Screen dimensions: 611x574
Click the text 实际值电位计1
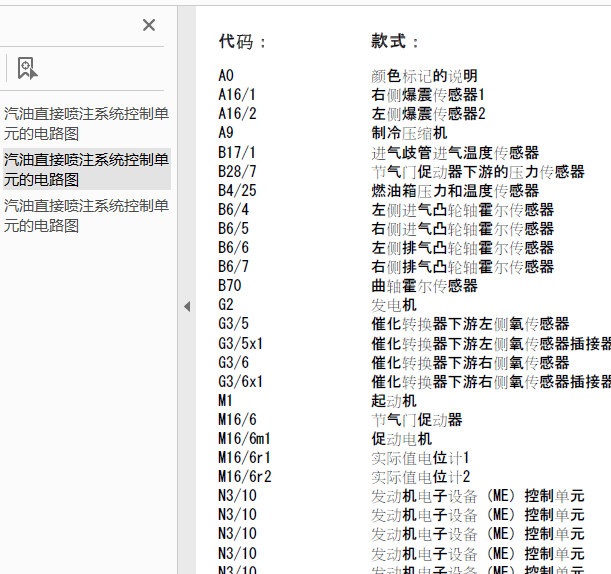pyautogui.click(x=420, y=458)
